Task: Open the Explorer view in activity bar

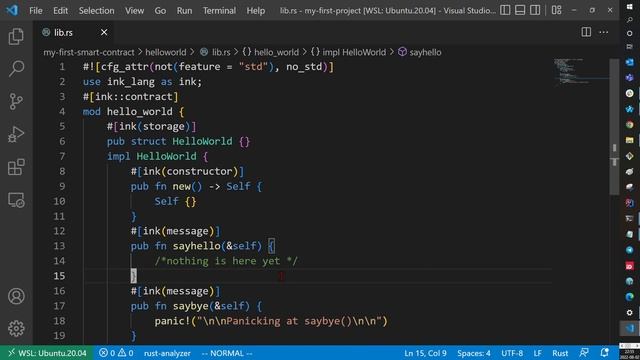Action: click(x=16, y=36)
